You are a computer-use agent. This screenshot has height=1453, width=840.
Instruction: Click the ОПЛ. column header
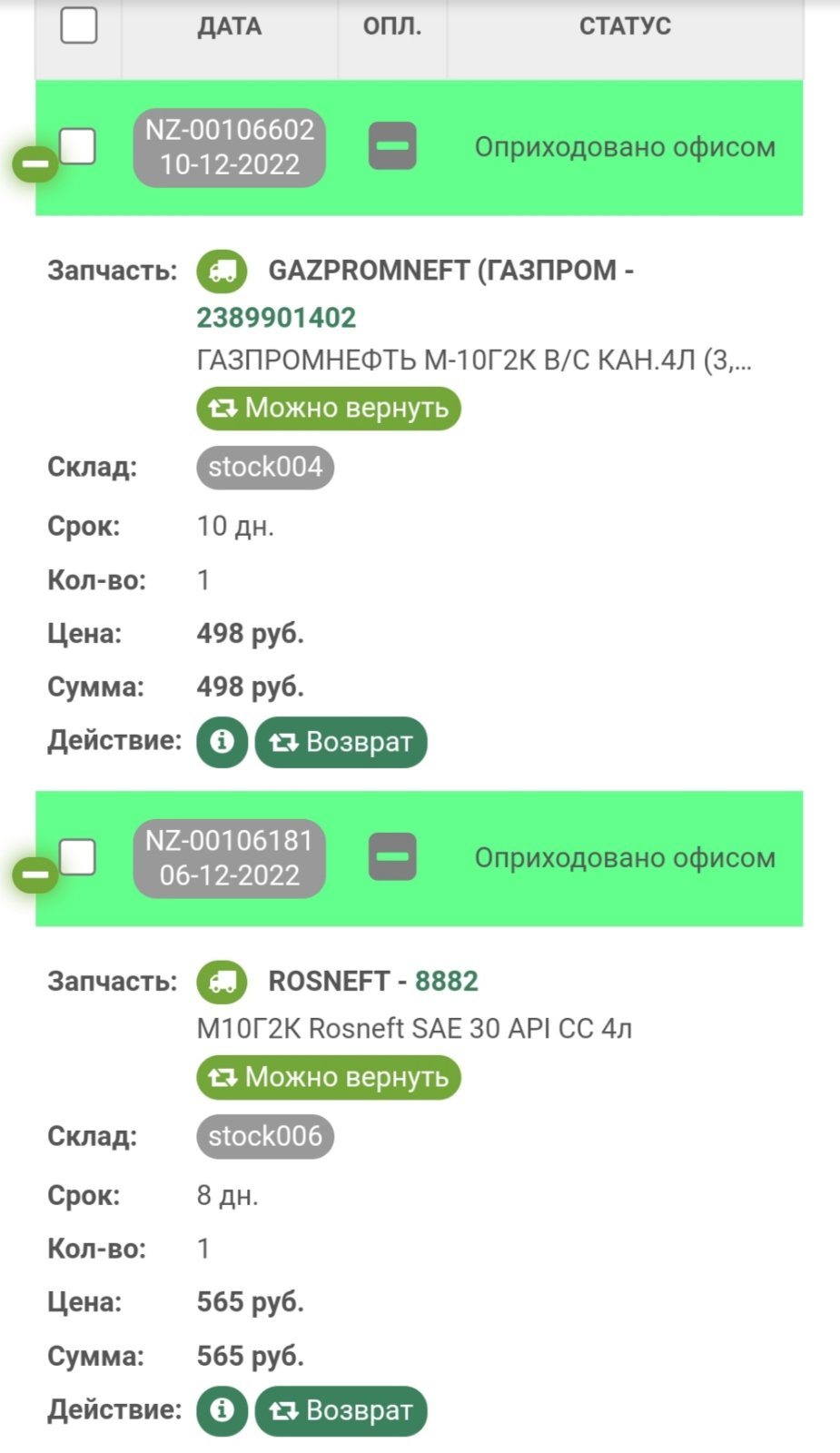(x=392, y=26)
